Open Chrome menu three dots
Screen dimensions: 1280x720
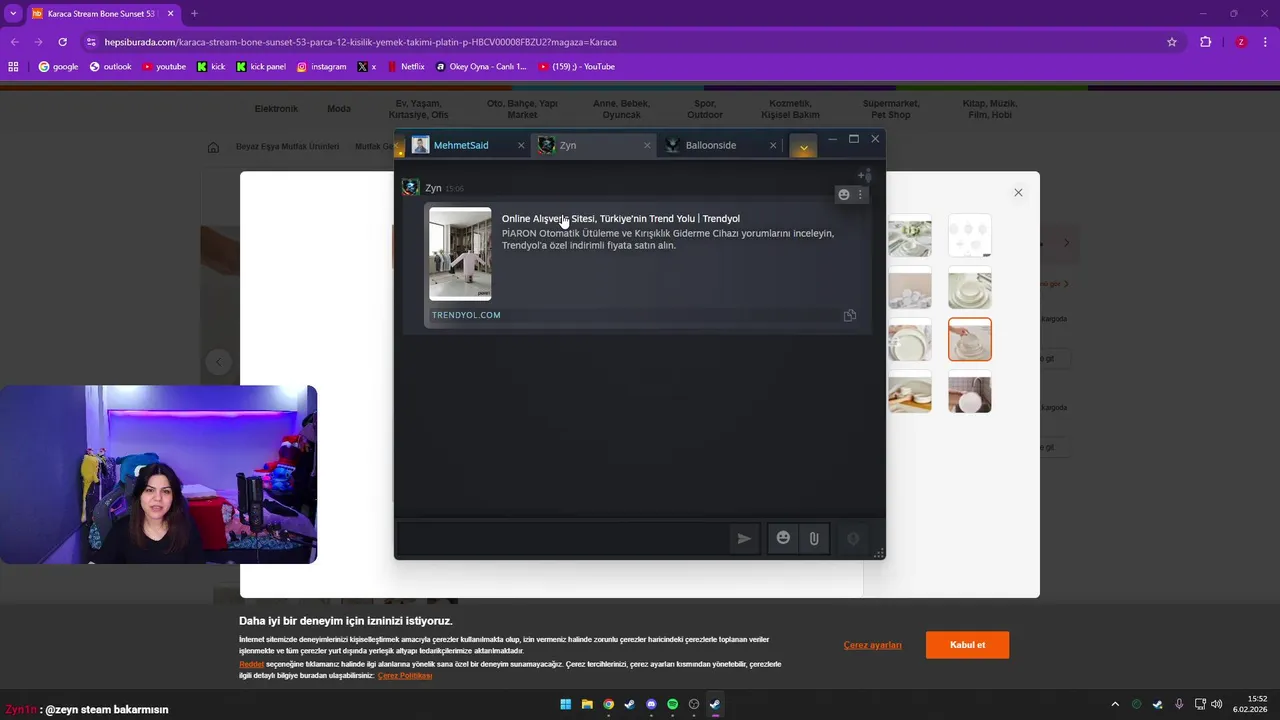pyautogui.click(x=1265, y=42)
